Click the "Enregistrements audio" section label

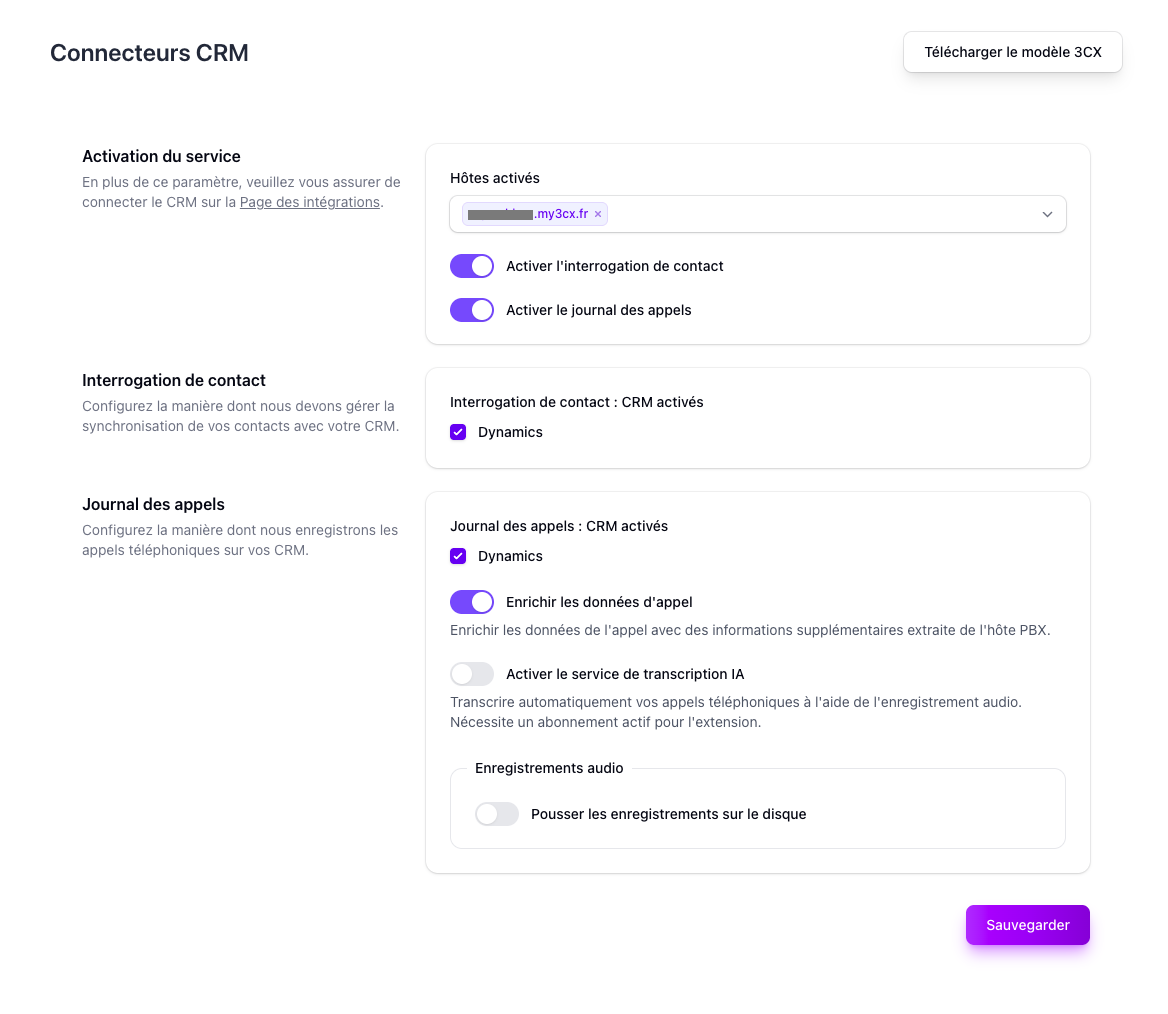[x=548, y=768]
